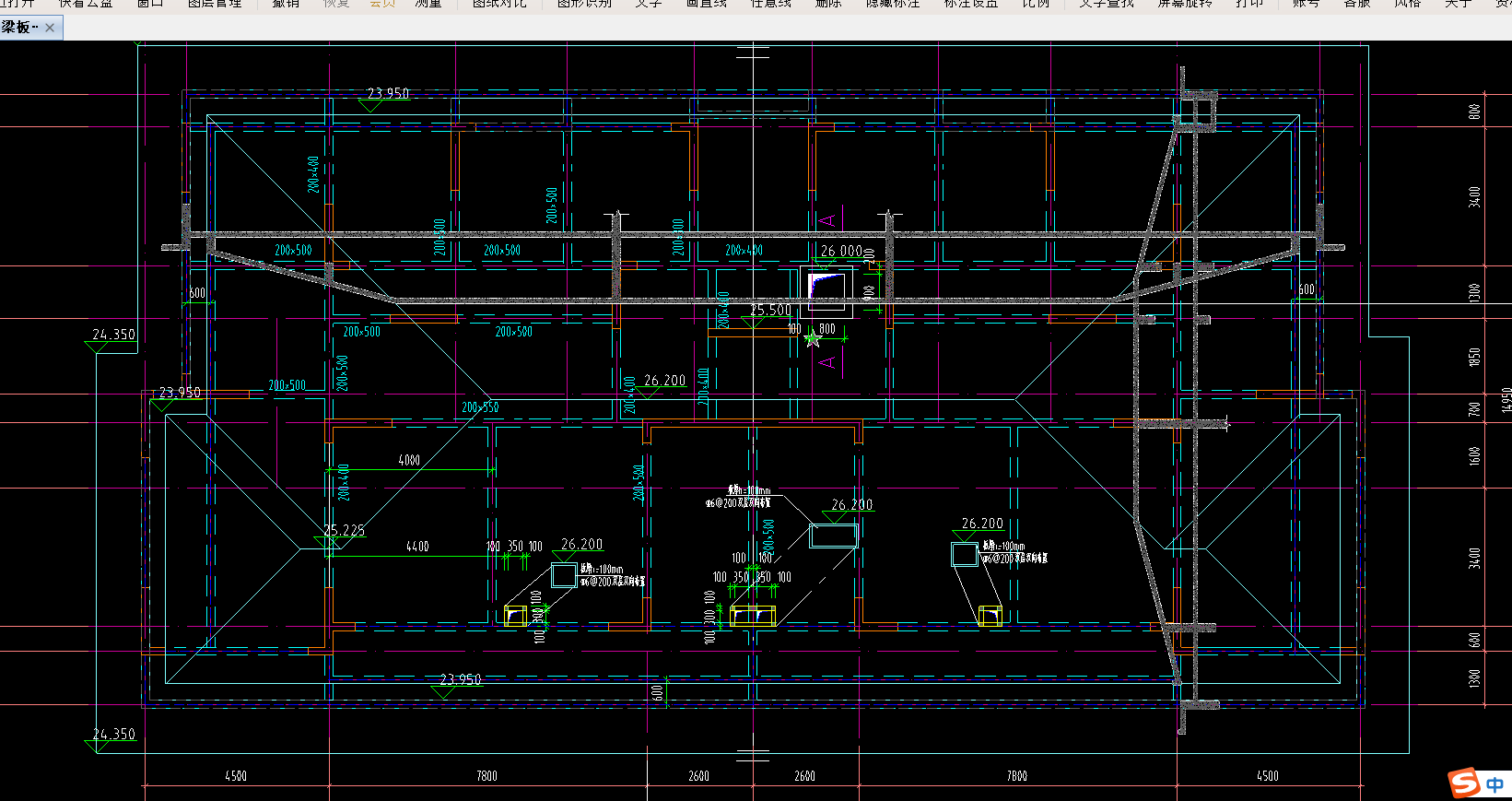This screenshot has width=1512, height=801.
Task: Click the 23.950 elevation along bottom edge
Action: coord(461,679)
